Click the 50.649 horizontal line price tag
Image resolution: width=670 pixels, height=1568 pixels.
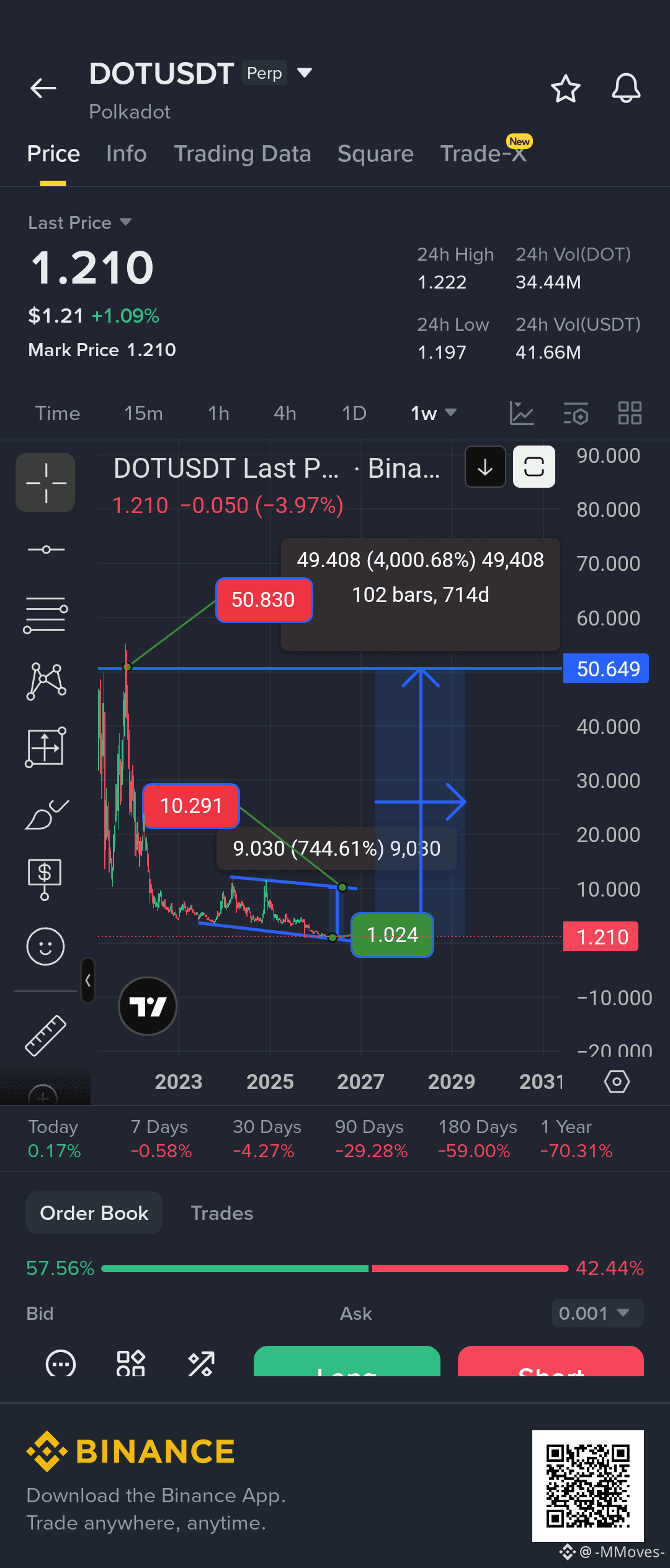click(x=606, y=668)
